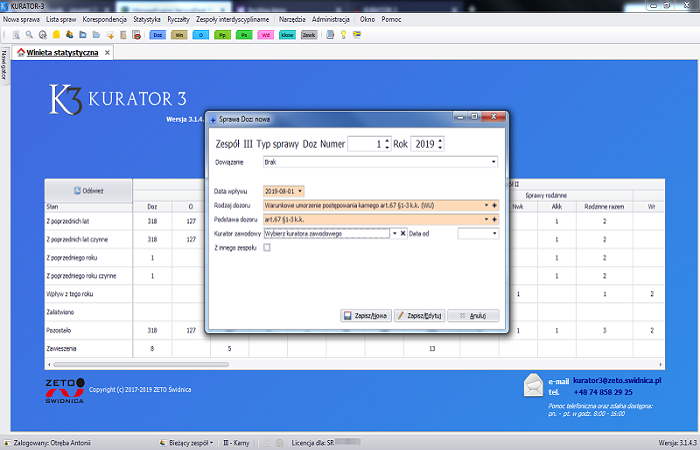Click the Odśwież refresh button
The image size is (700, 450).
(x=88, y=191)
